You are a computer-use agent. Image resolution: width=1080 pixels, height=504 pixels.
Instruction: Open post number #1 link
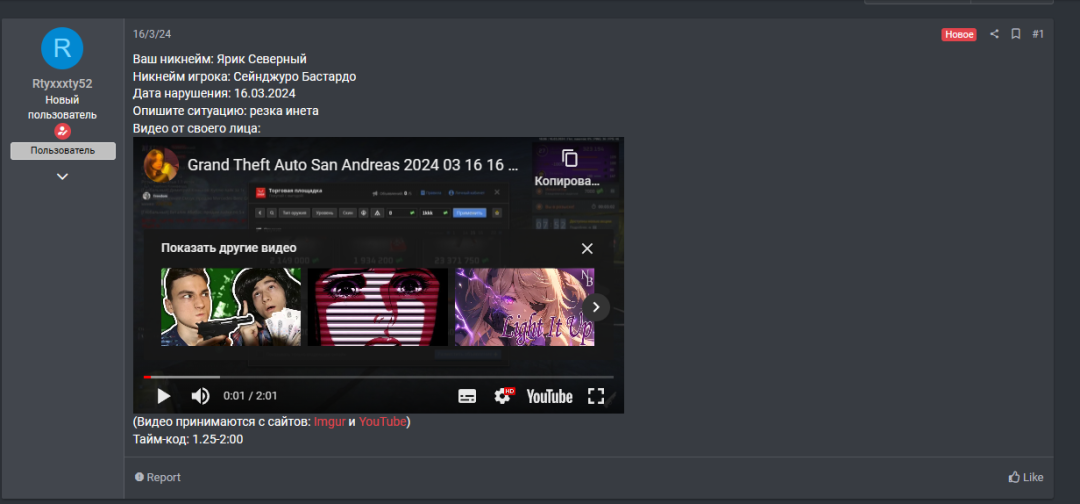[1038, 34]
